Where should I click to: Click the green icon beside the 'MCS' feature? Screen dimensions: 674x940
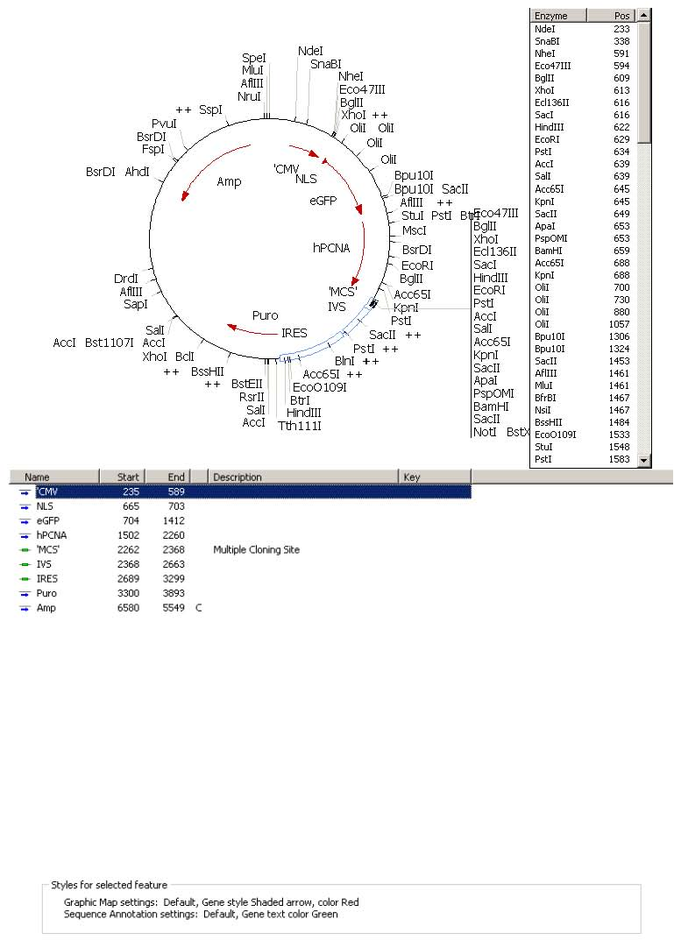(24, 550)
